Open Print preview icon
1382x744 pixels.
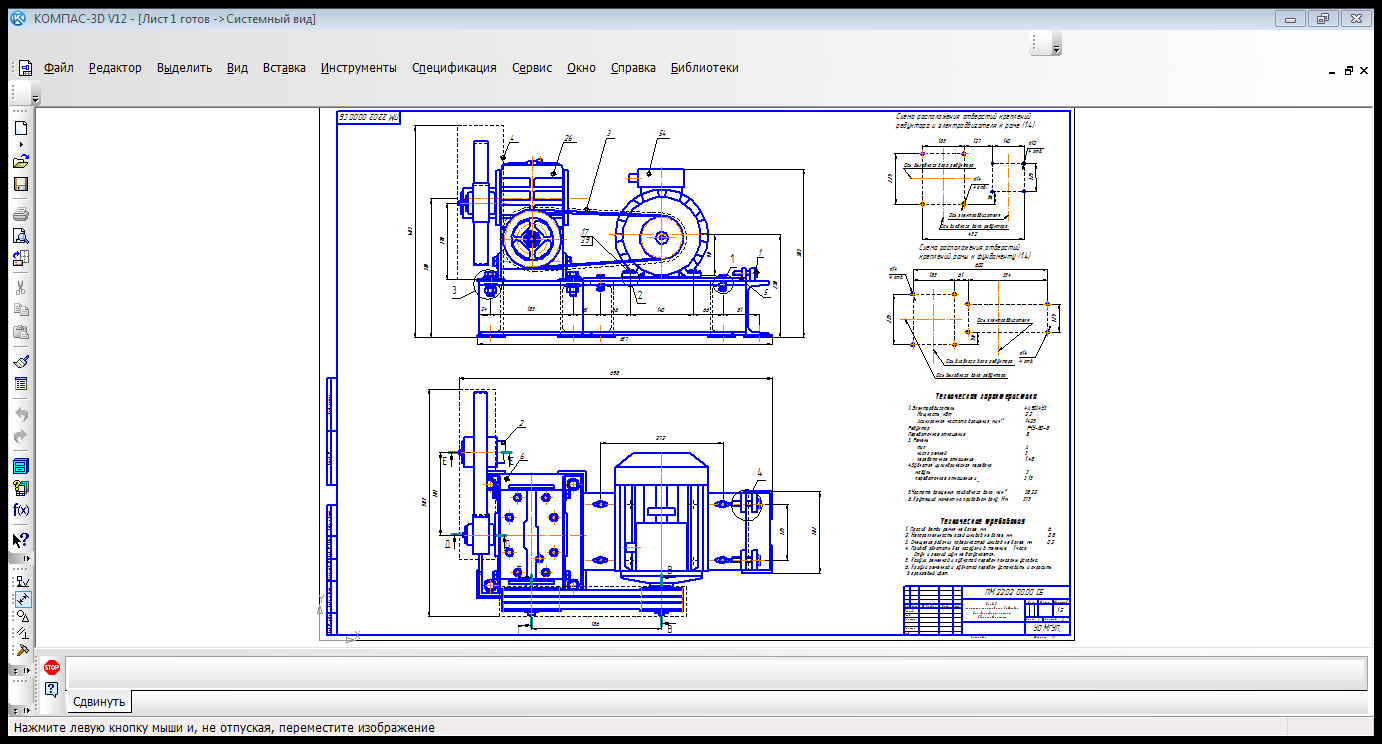point(21,236)
